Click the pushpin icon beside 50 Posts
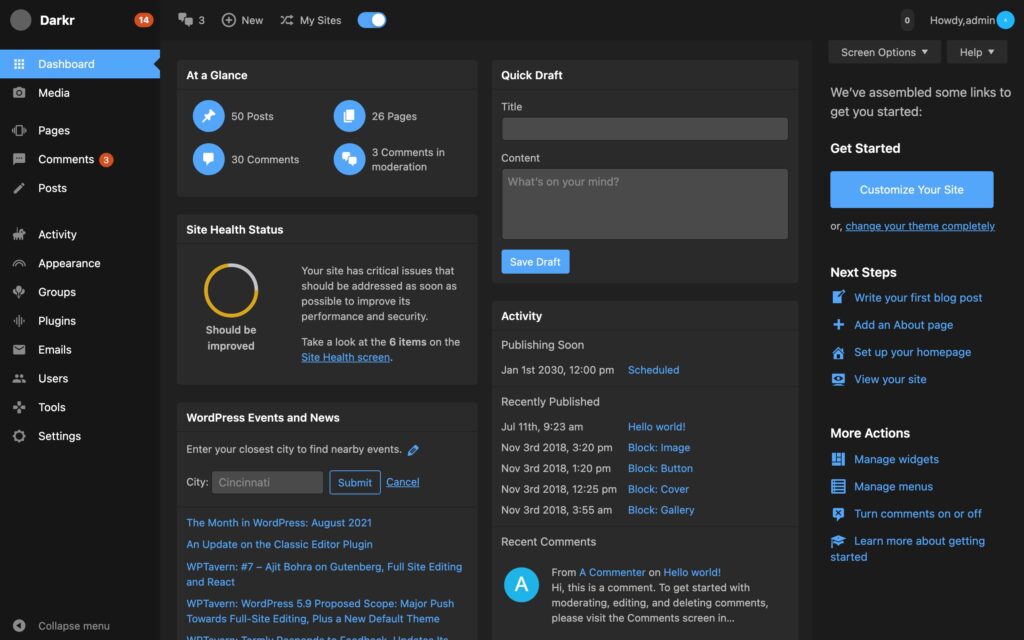Image resolution: width=1024 pixels, height=640 pixels. tap(209, 116)
